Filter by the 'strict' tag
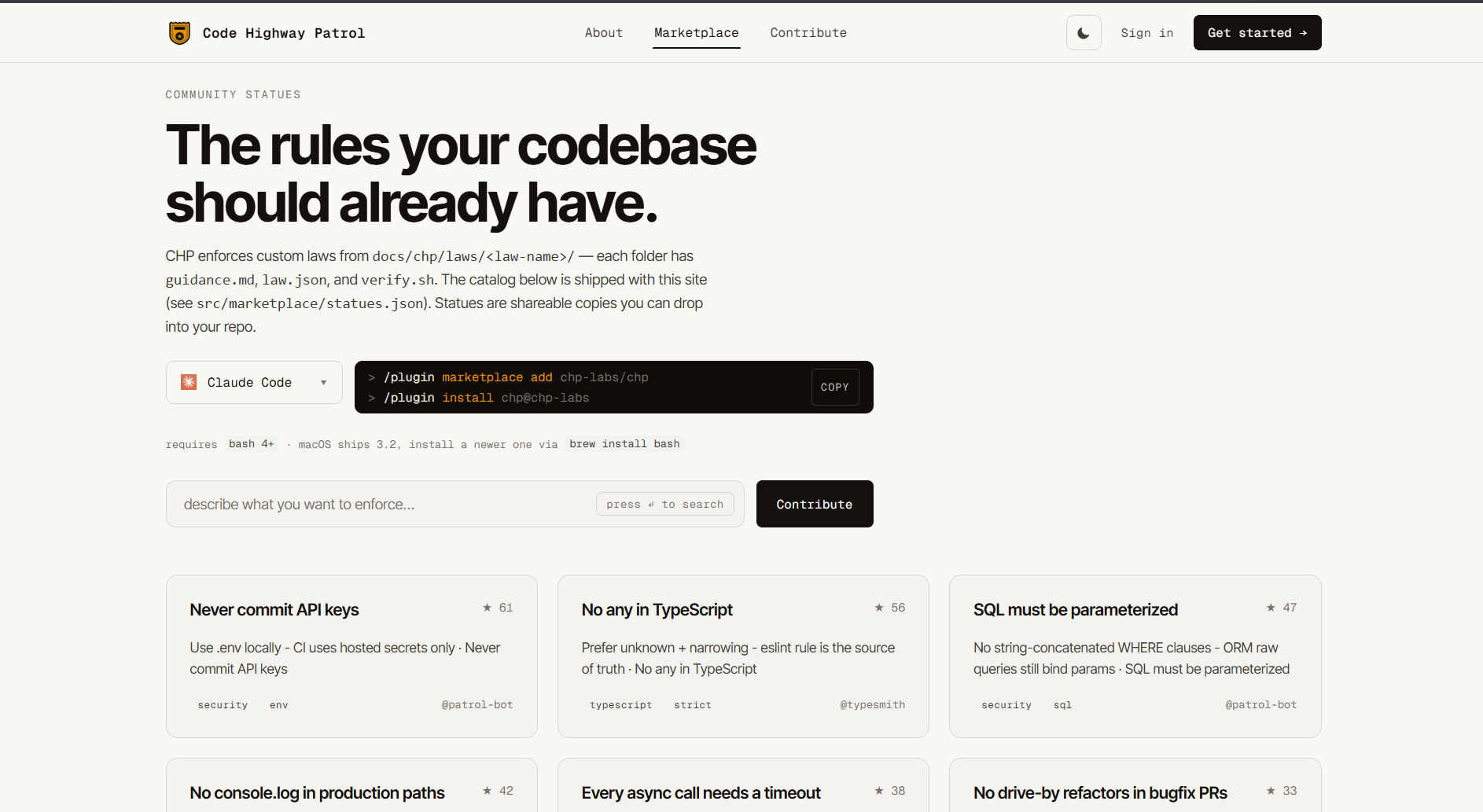 [693, 705]
